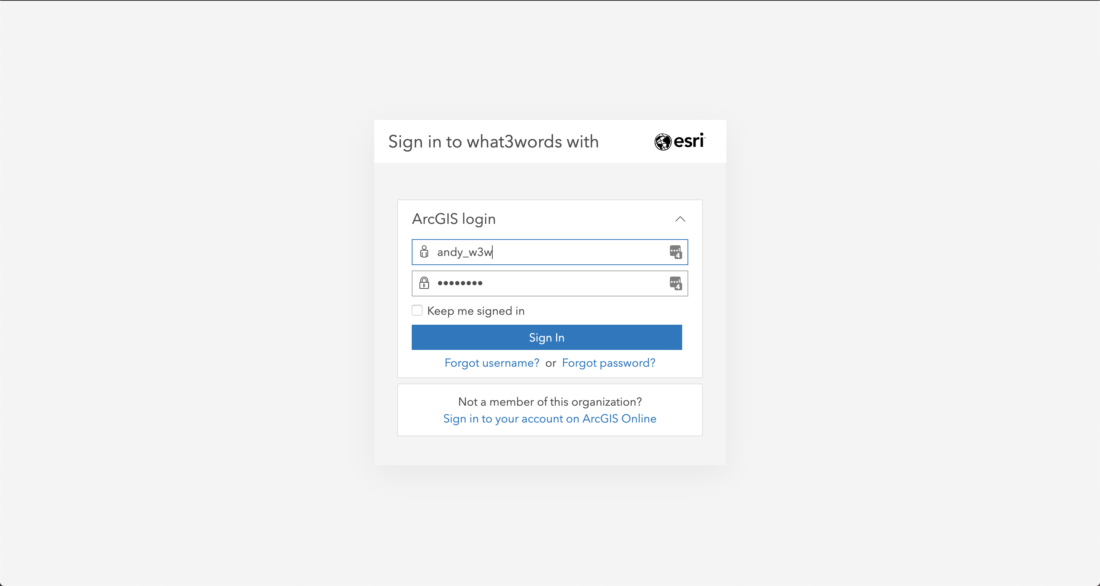
Task: Click the Sign In button
Action: coord(546,338)
